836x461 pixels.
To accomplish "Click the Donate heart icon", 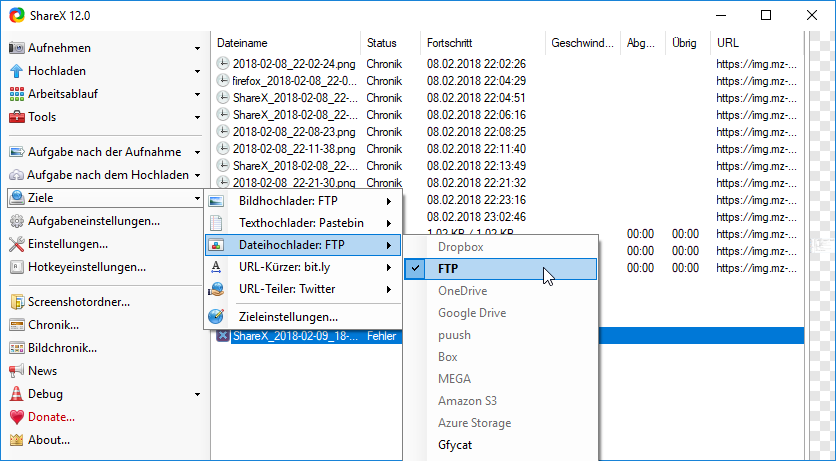I will pyautogui.click(x=17, y=417).
